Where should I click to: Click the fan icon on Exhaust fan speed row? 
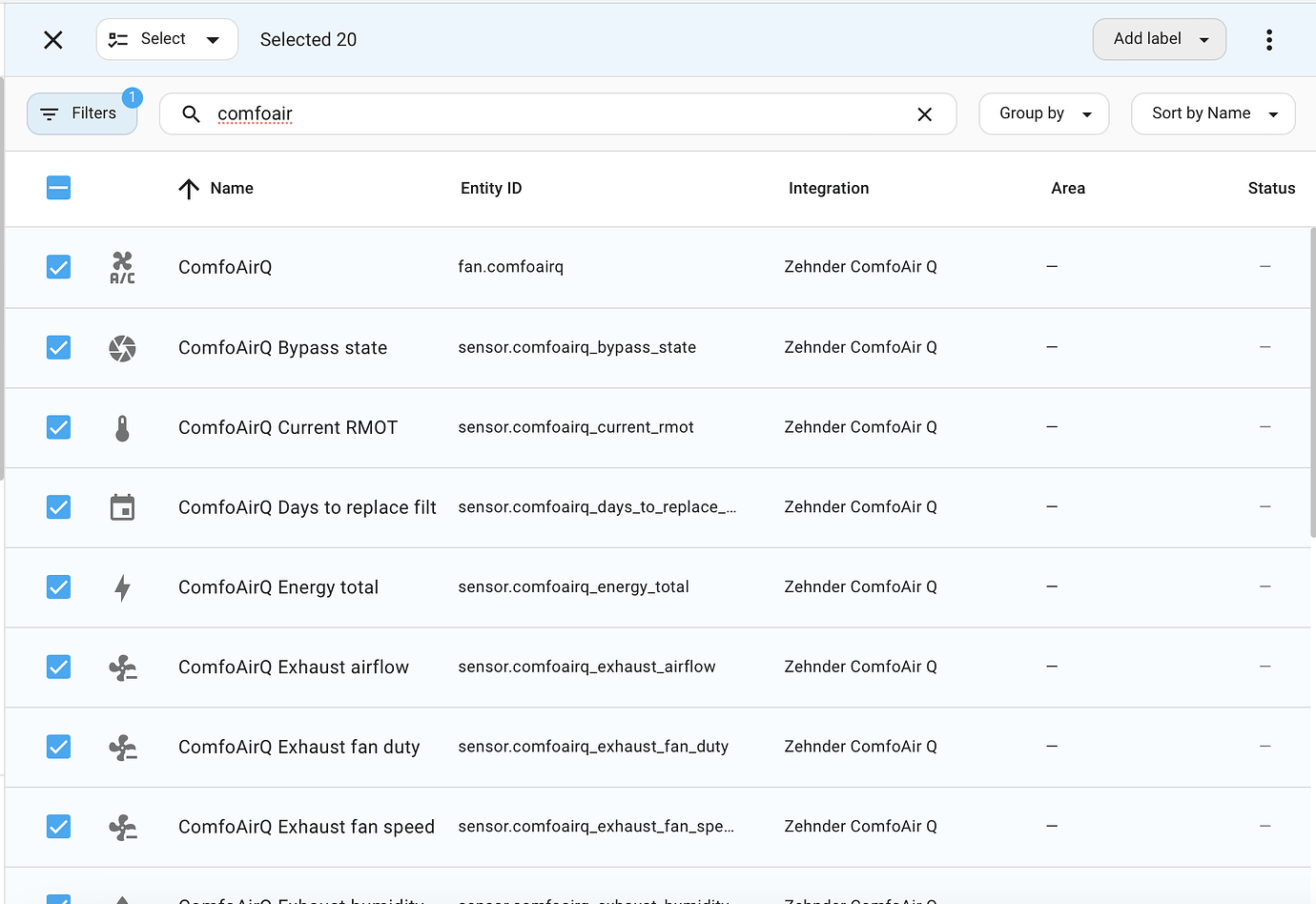point(122,827)
